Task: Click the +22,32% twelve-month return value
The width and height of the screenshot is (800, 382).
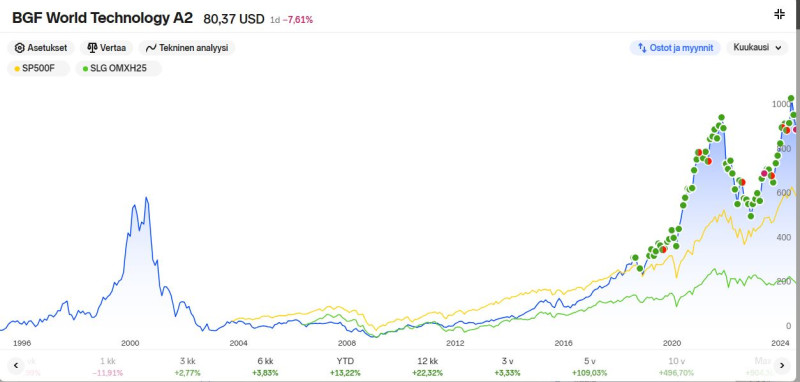Action: (428, 373)
